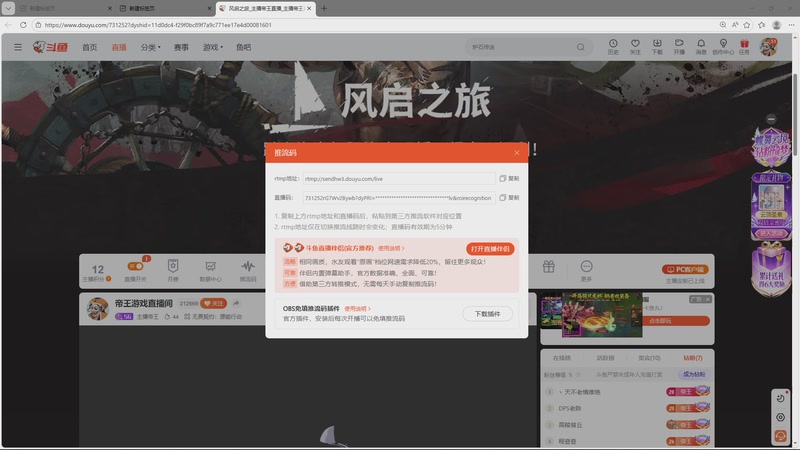Open the 云顶圣景 purple promo card
800x450 pixels.
click(x=771, y=207)
